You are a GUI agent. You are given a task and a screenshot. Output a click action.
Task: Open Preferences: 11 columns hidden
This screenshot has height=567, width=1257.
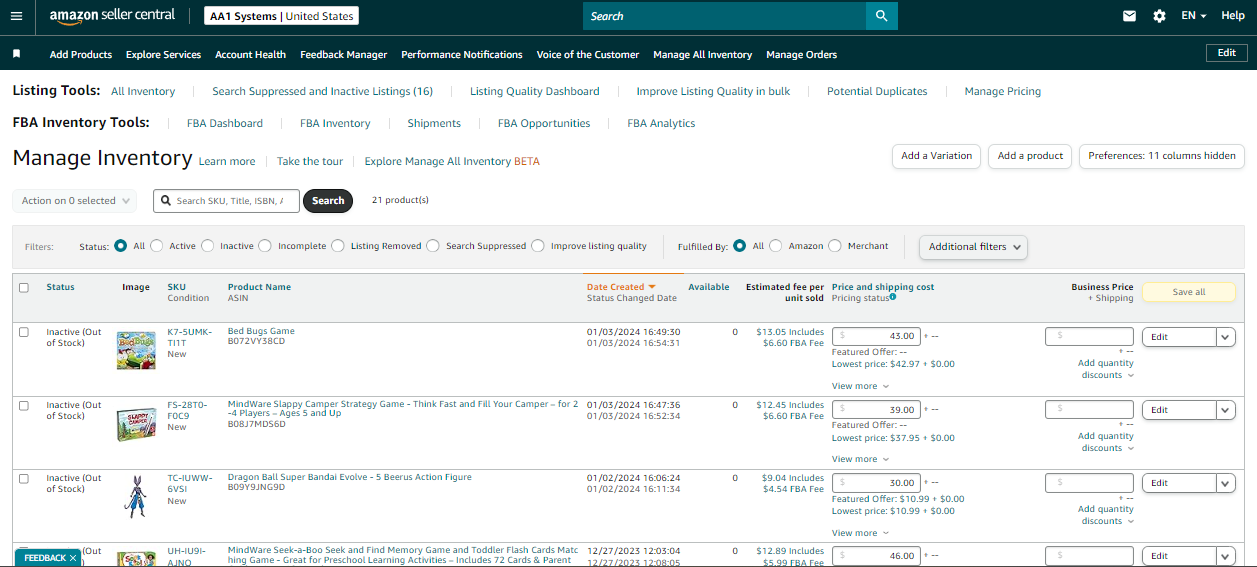[1162, 156]
